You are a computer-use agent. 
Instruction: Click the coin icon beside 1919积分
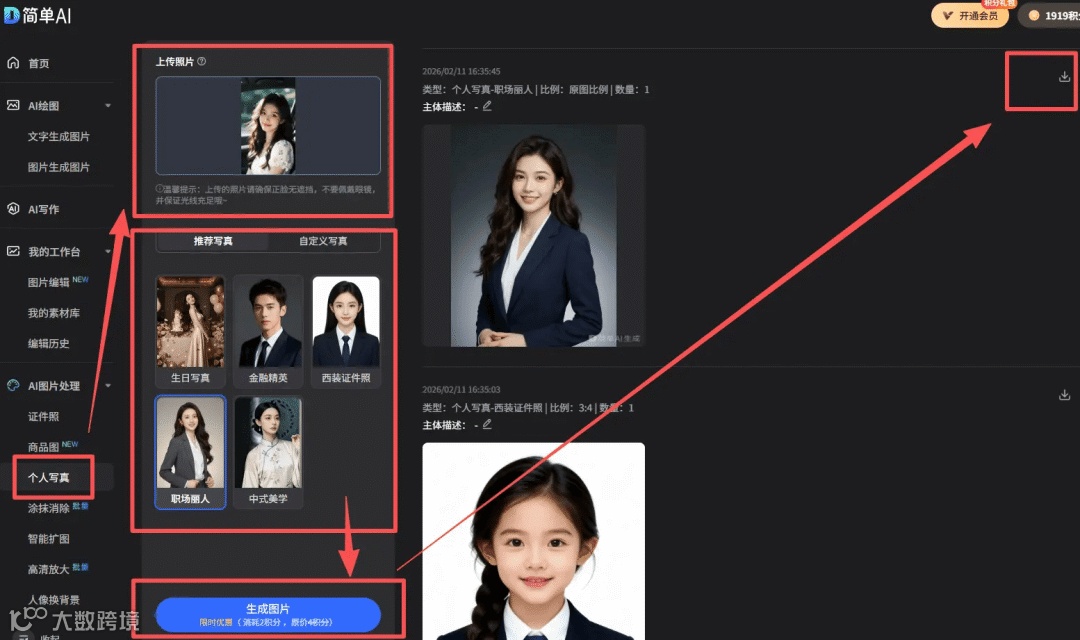[1033, 15]
